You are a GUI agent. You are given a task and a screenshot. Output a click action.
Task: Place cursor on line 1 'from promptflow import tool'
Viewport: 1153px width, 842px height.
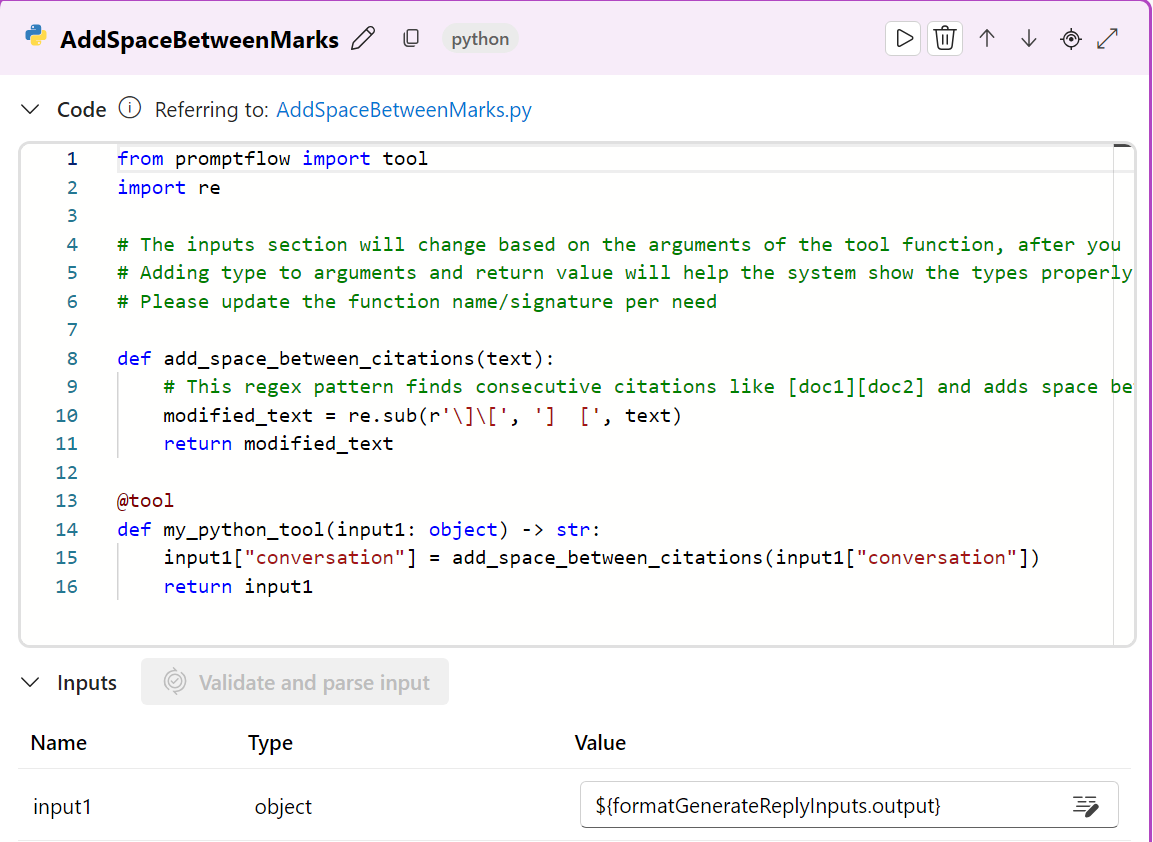tap(273, 159)
